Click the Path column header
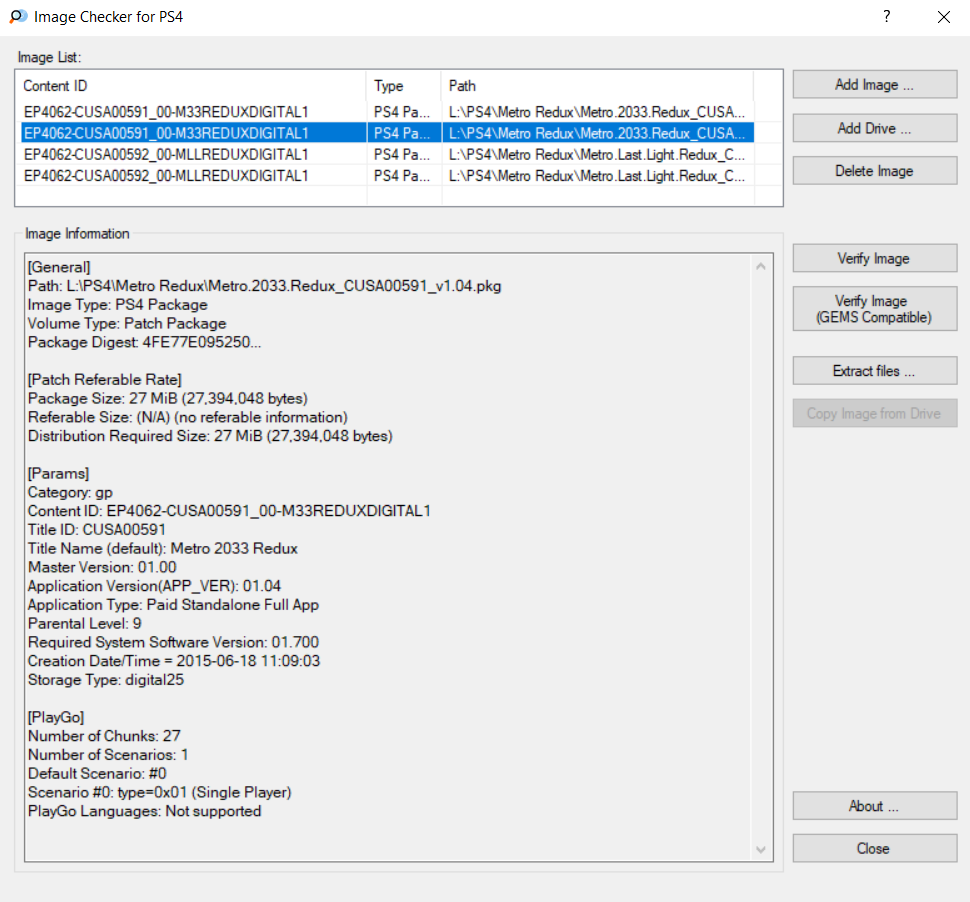970x902 pixels. click(596, 86)
